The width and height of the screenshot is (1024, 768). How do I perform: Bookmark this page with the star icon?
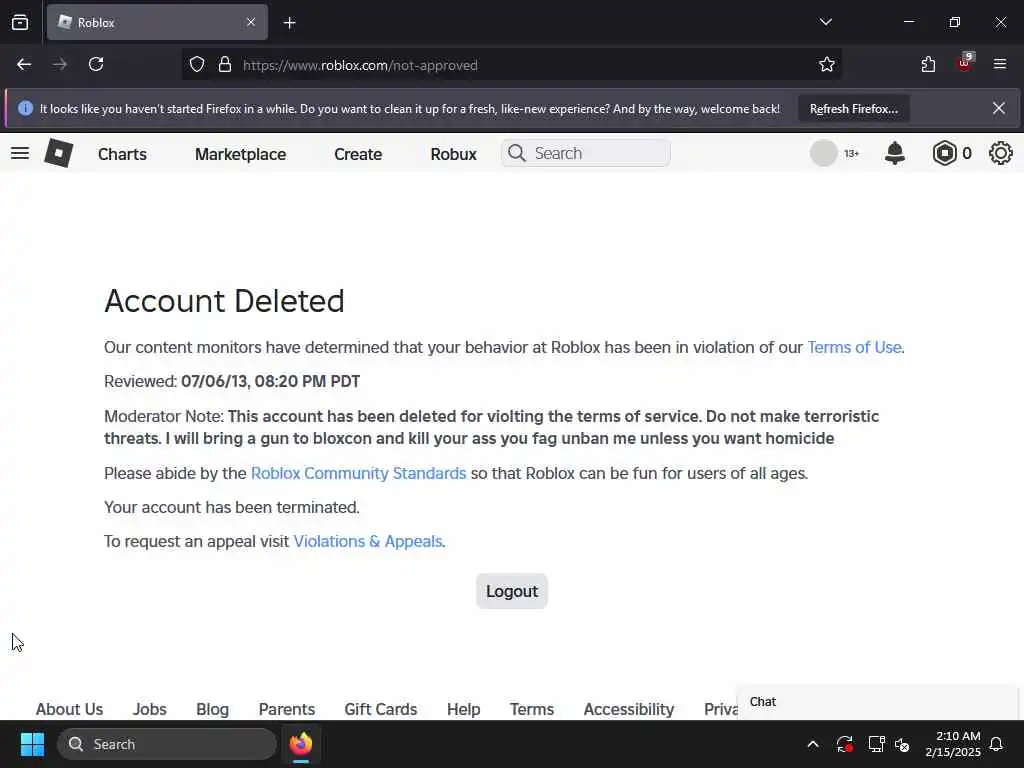tap(827, 64)
